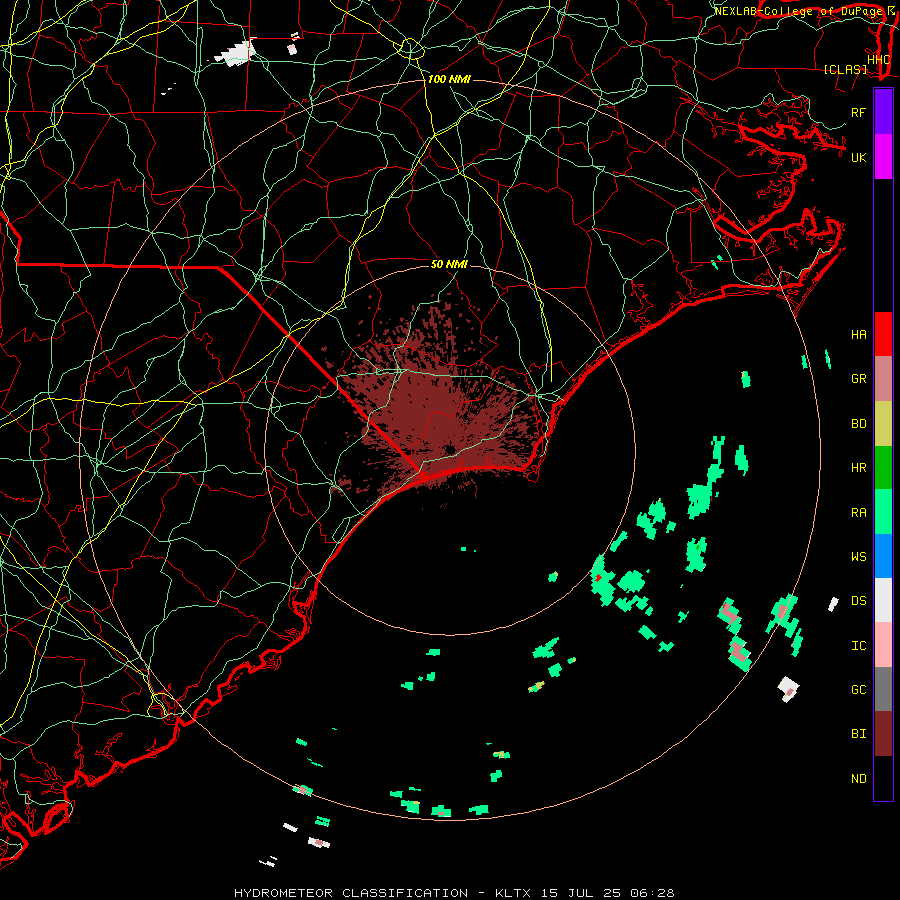Viewport: 900px width, 900px height.
Task: Click the 'HR' legend label
Action: [x=858, y=468]
